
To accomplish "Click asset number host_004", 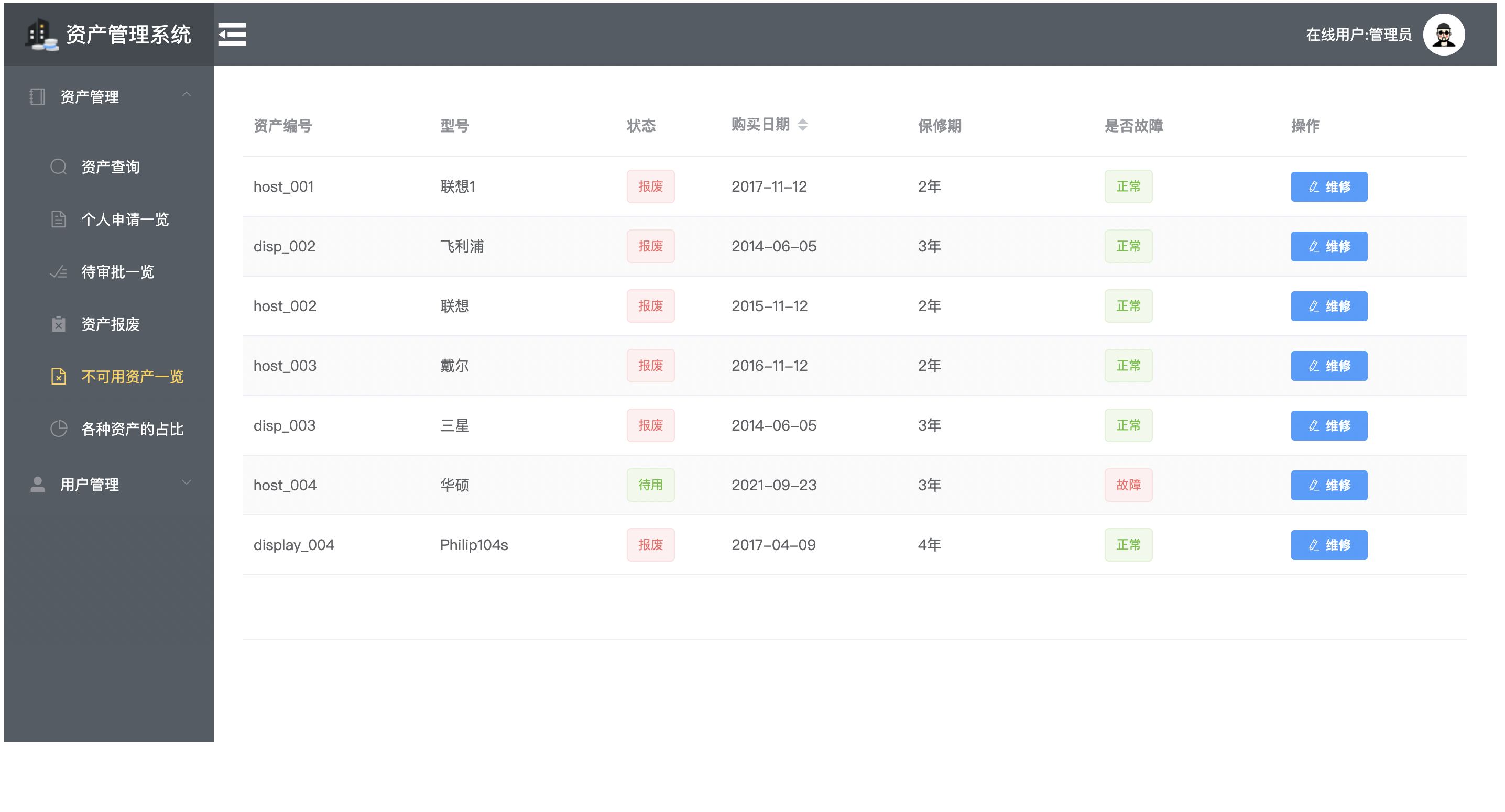I will (x=285, y=485).
